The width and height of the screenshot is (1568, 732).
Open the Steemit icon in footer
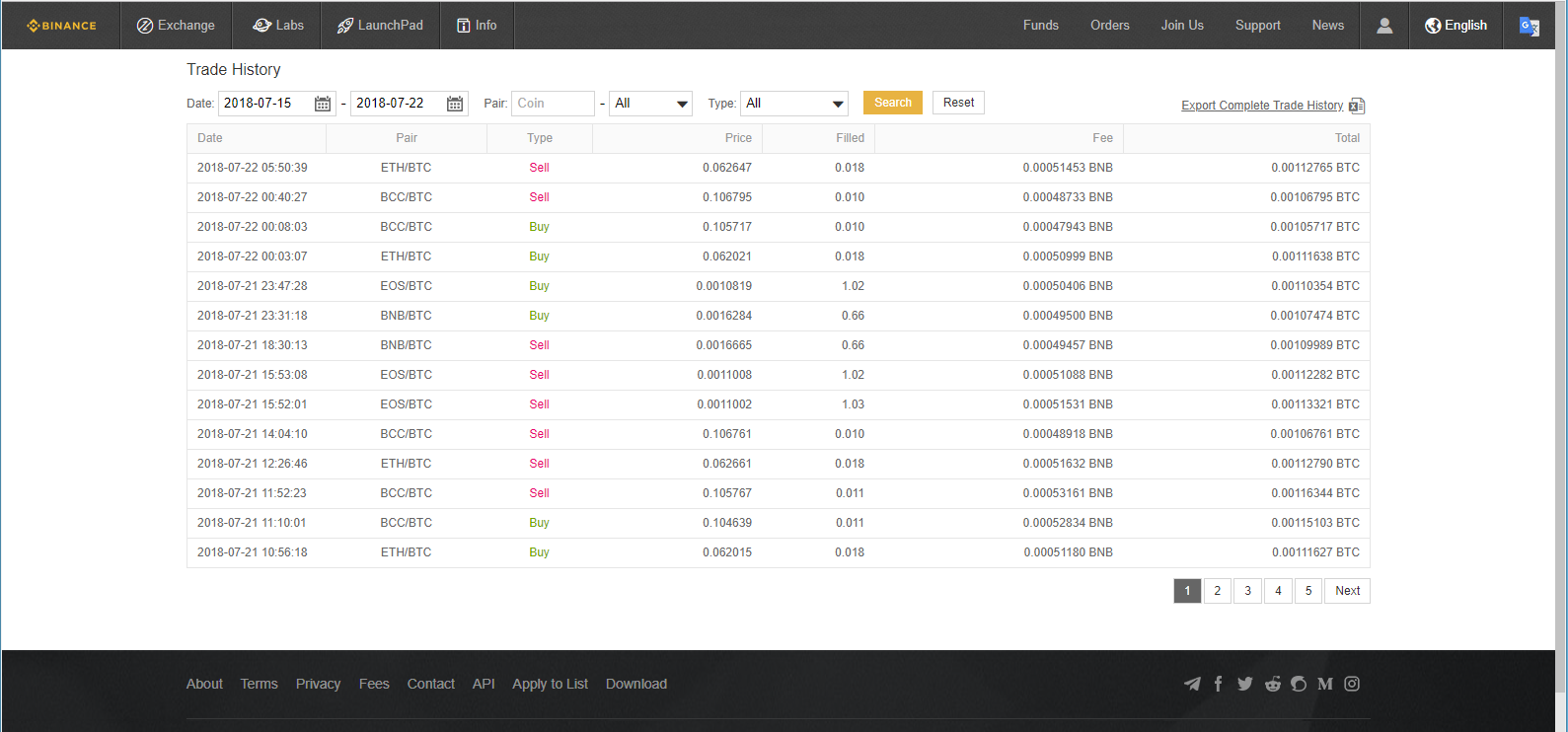[1299, 684]
